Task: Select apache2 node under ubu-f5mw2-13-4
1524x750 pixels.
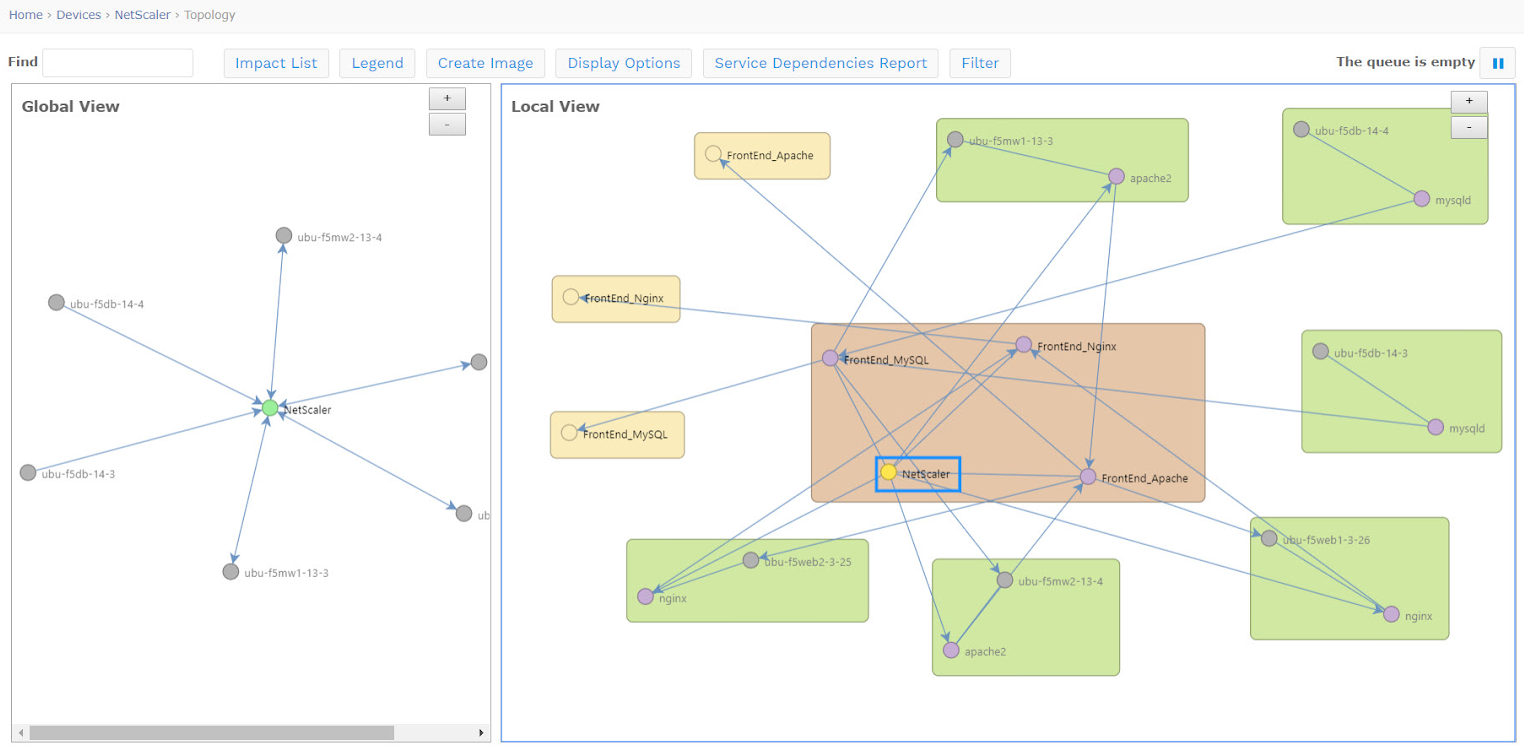Action: [951, 650]
